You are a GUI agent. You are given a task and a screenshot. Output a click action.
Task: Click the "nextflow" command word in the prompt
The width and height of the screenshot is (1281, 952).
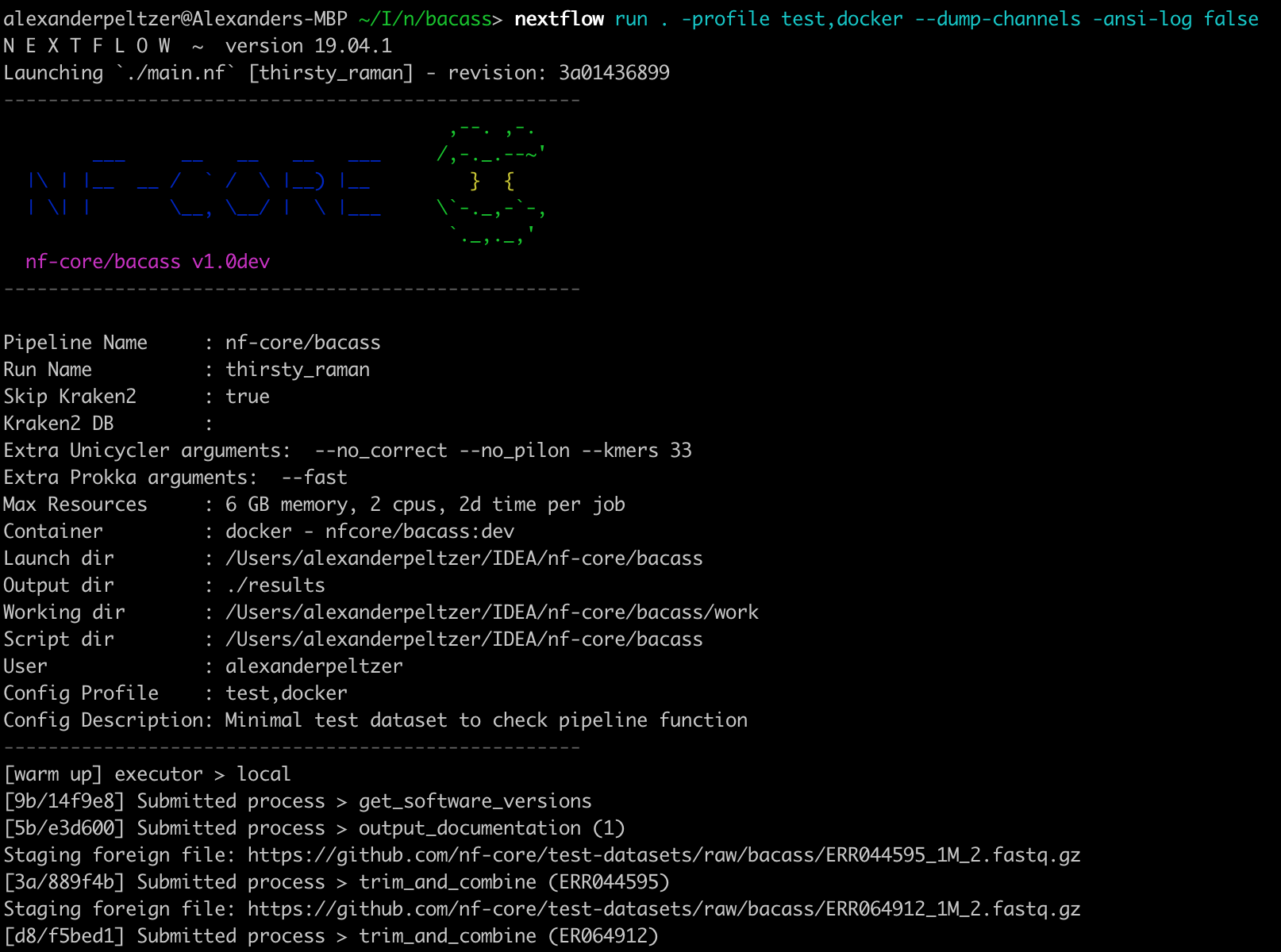pos(559,19)
